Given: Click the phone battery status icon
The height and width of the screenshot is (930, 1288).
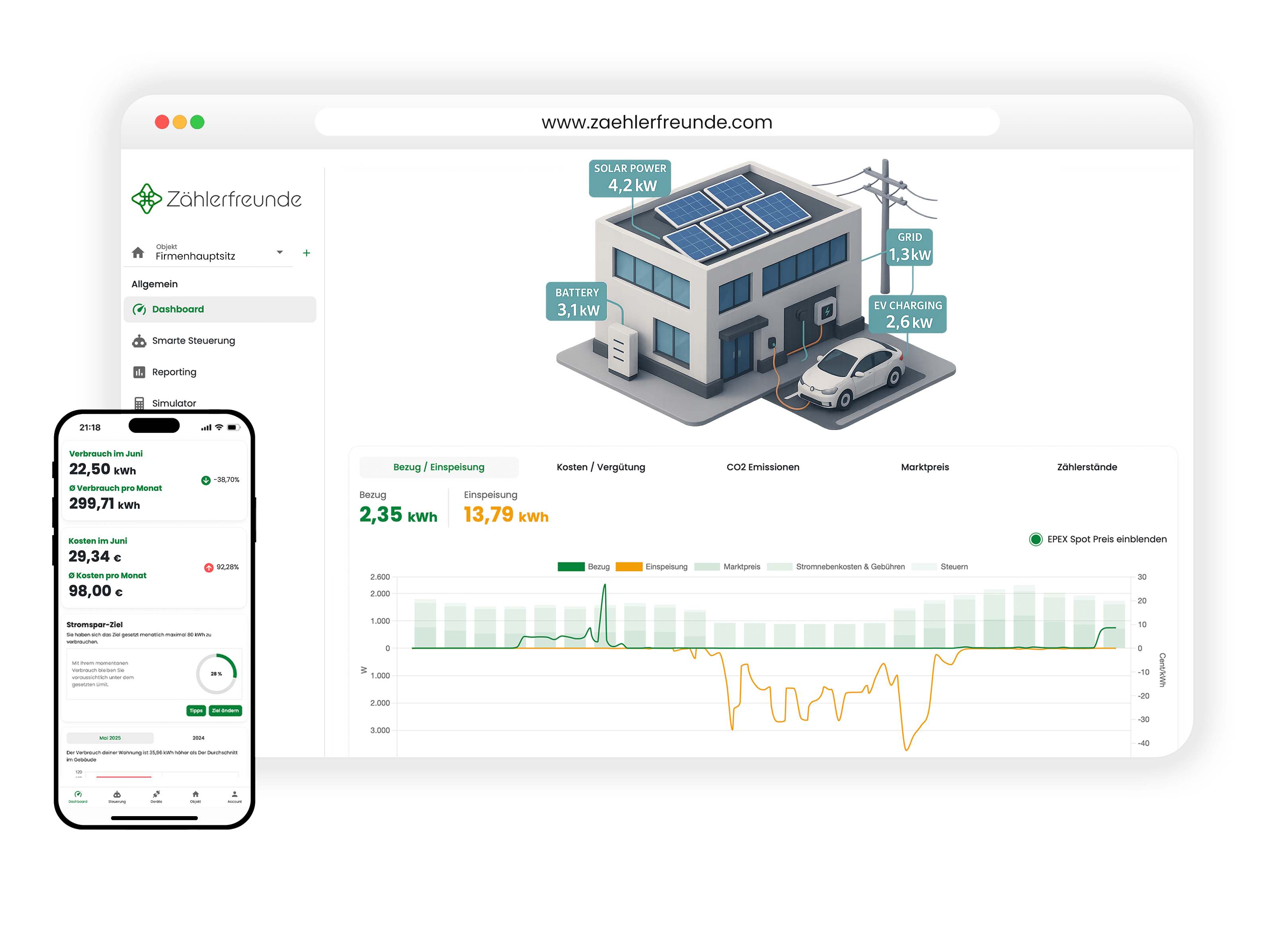Looking at the screenshot, I should tap(233, 427).
